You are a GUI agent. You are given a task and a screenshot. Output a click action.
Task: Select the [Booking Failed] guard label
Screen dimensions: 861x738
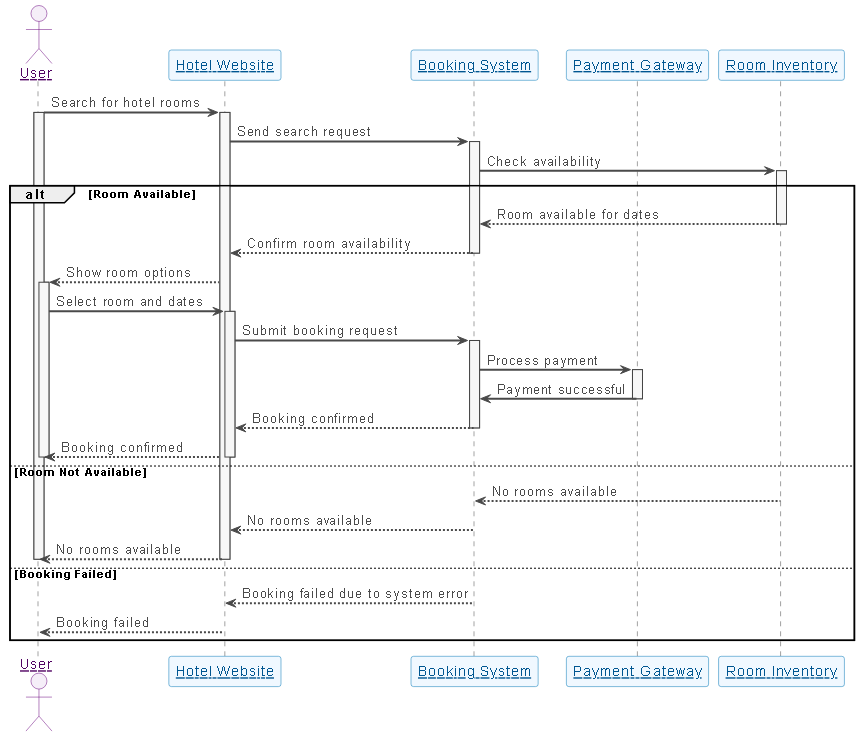pyautogui.click(x=65, y=574)
